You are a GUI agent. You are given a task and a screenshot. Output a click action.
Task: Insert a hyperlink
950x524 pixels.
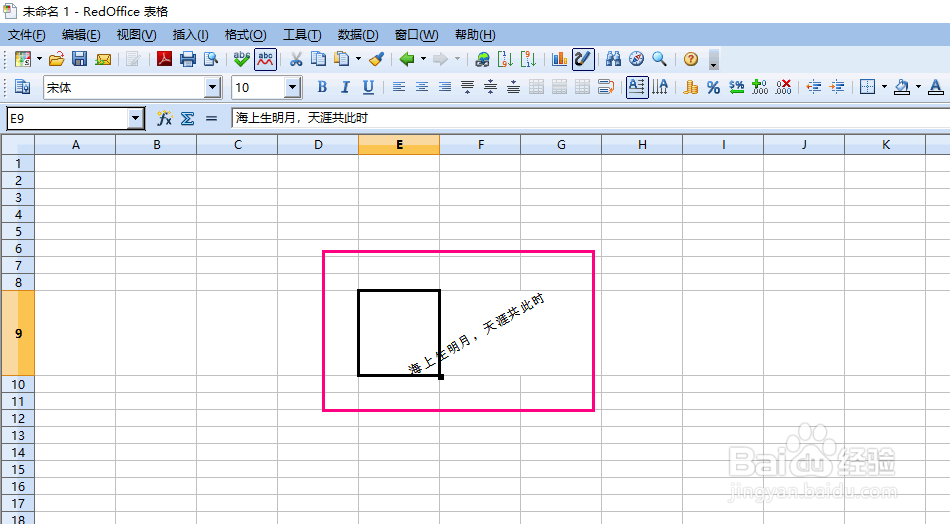tap(482, 59)
